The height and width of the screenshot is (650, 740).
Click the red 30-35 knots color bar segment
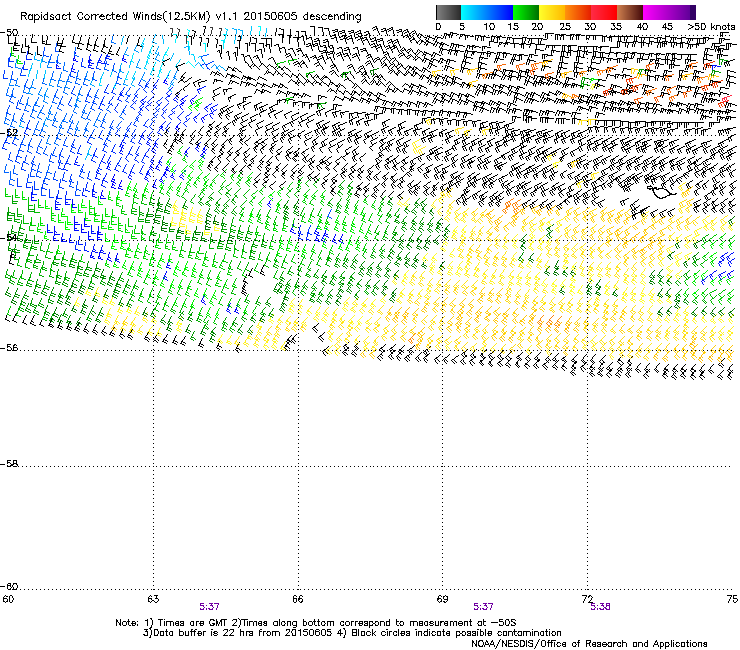pos(604,12)
